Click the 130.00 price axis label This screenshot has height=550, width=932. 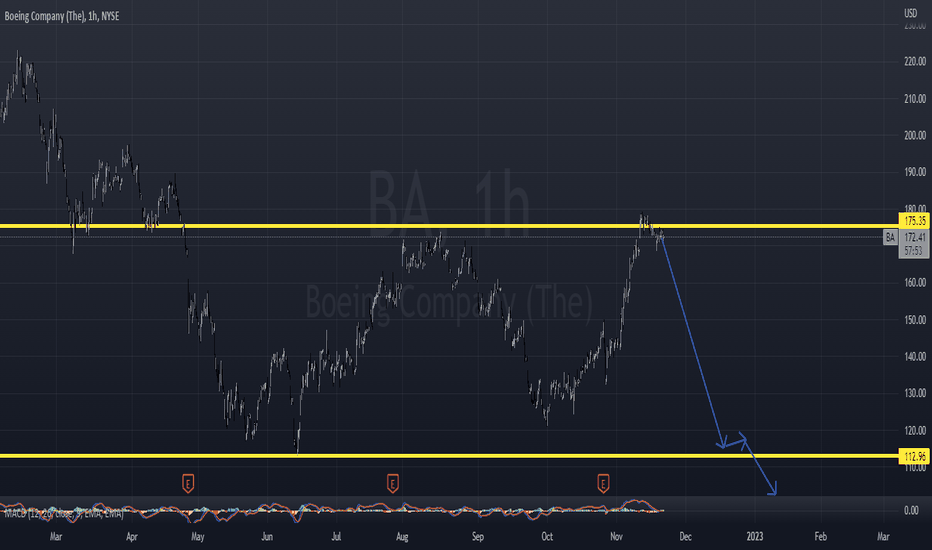[915, 393]
